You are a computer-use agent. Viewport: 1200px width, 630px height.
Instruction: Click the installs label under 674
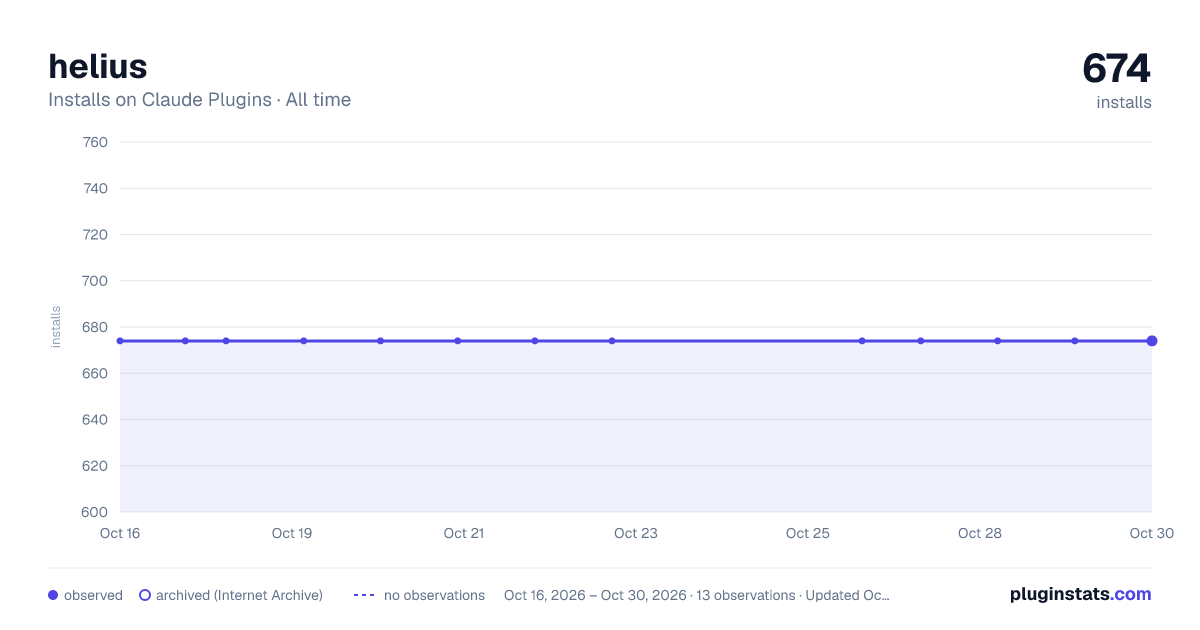click(x=1124, y=102)
